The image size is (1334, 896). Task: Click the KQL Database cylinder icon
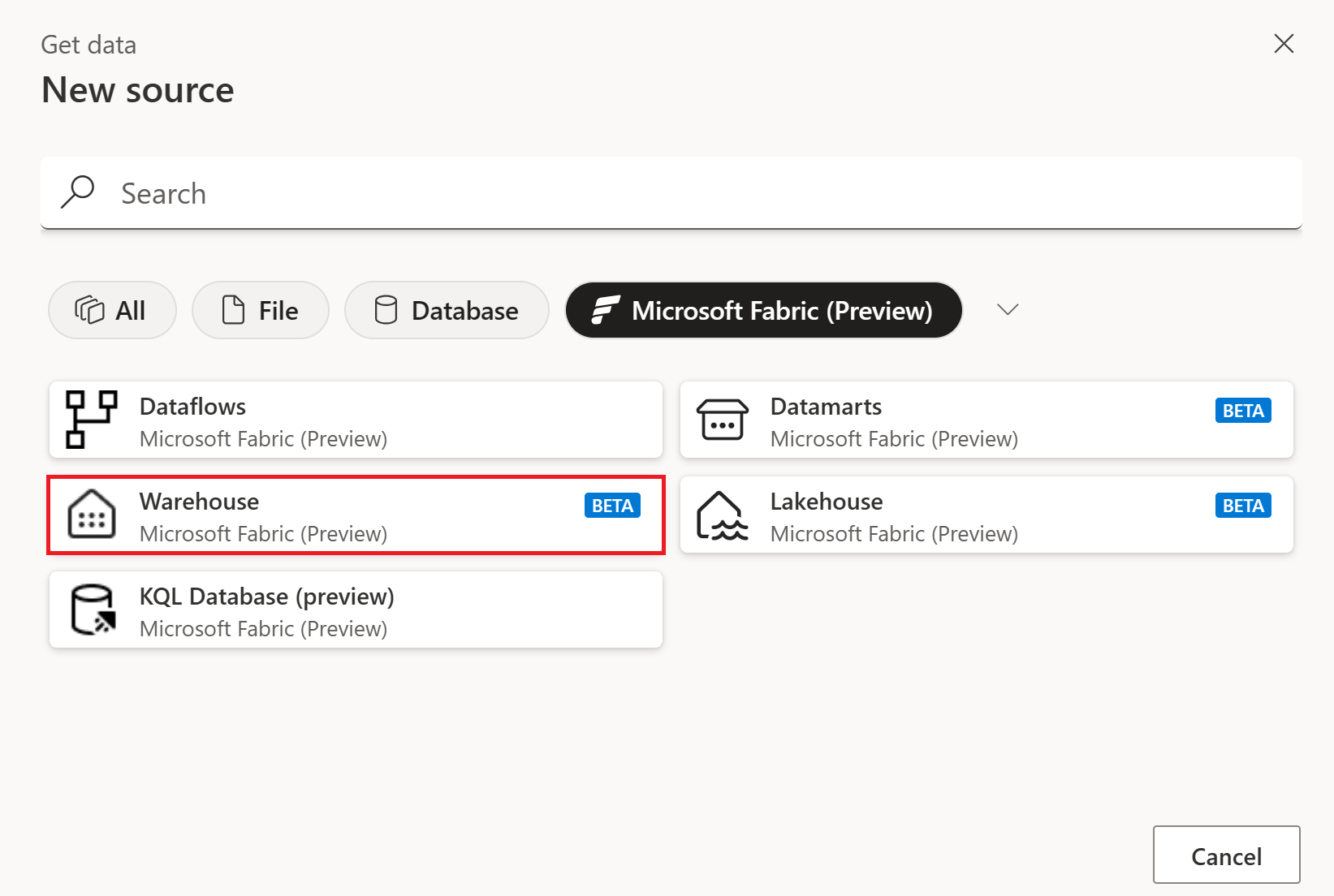click(91, 610)
